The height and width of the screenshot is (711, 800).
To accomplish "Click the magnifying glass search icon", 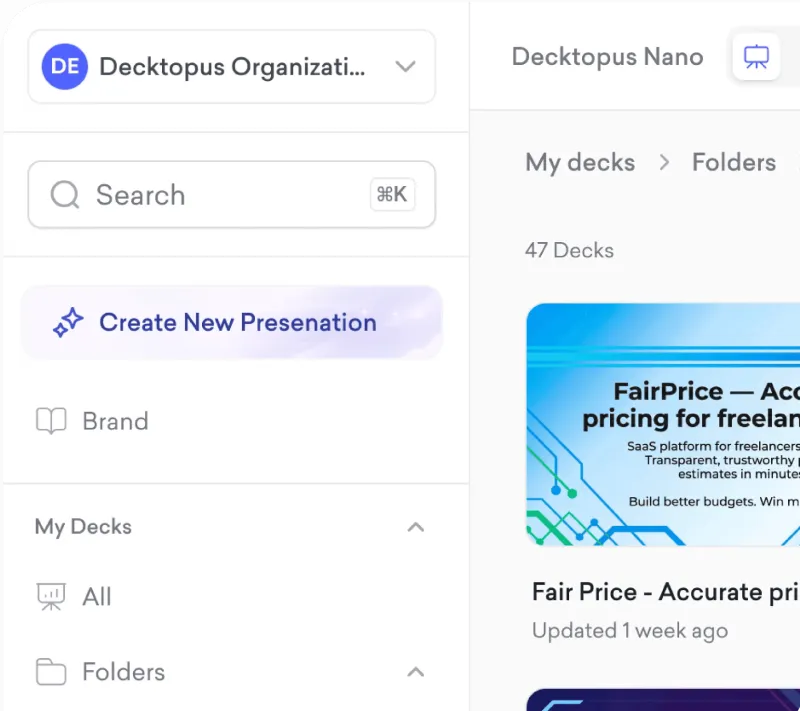I will (65, 194).
